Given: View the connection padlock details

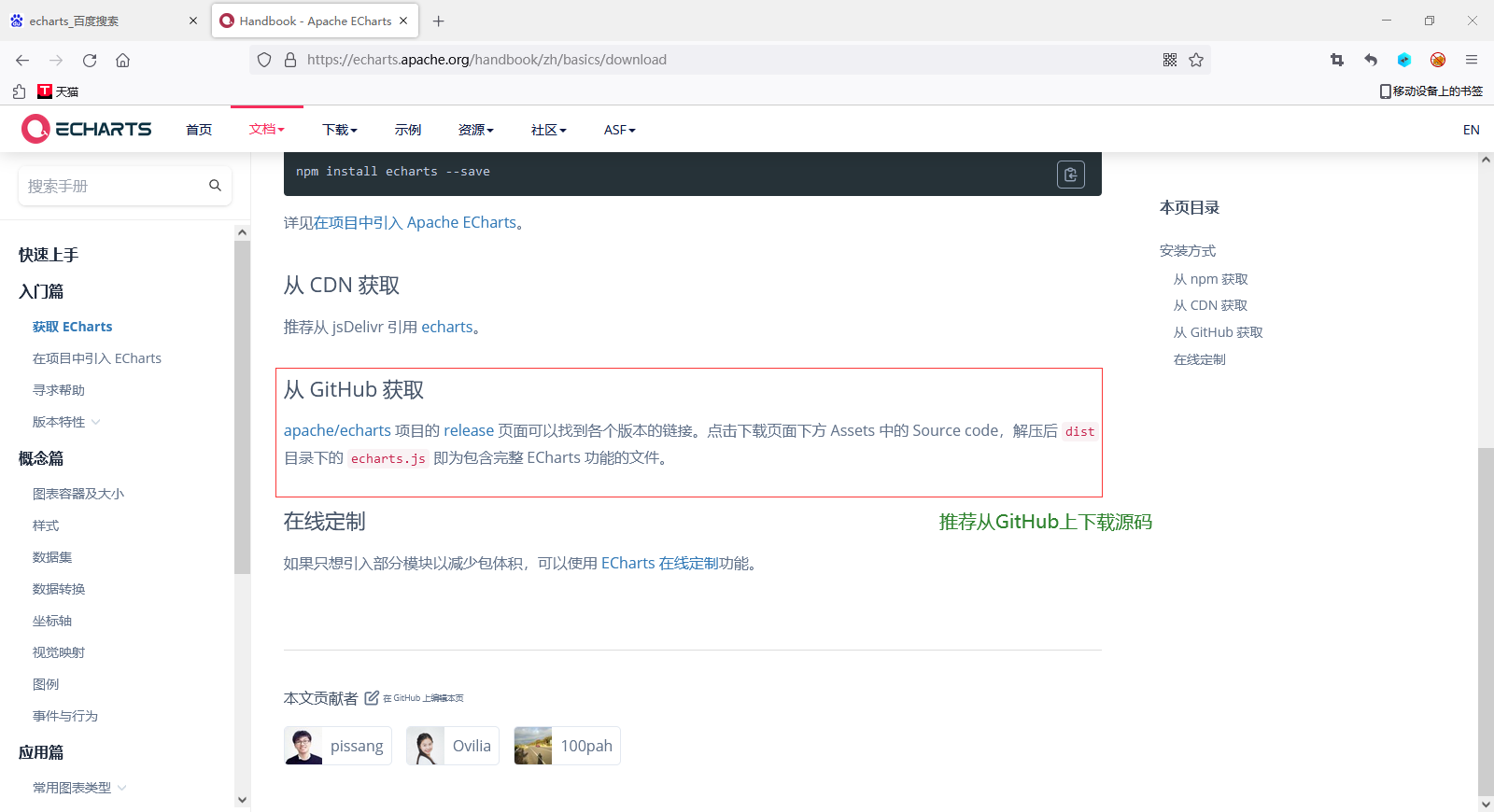Looking at the screenshot, I should (x=290, y=60).
